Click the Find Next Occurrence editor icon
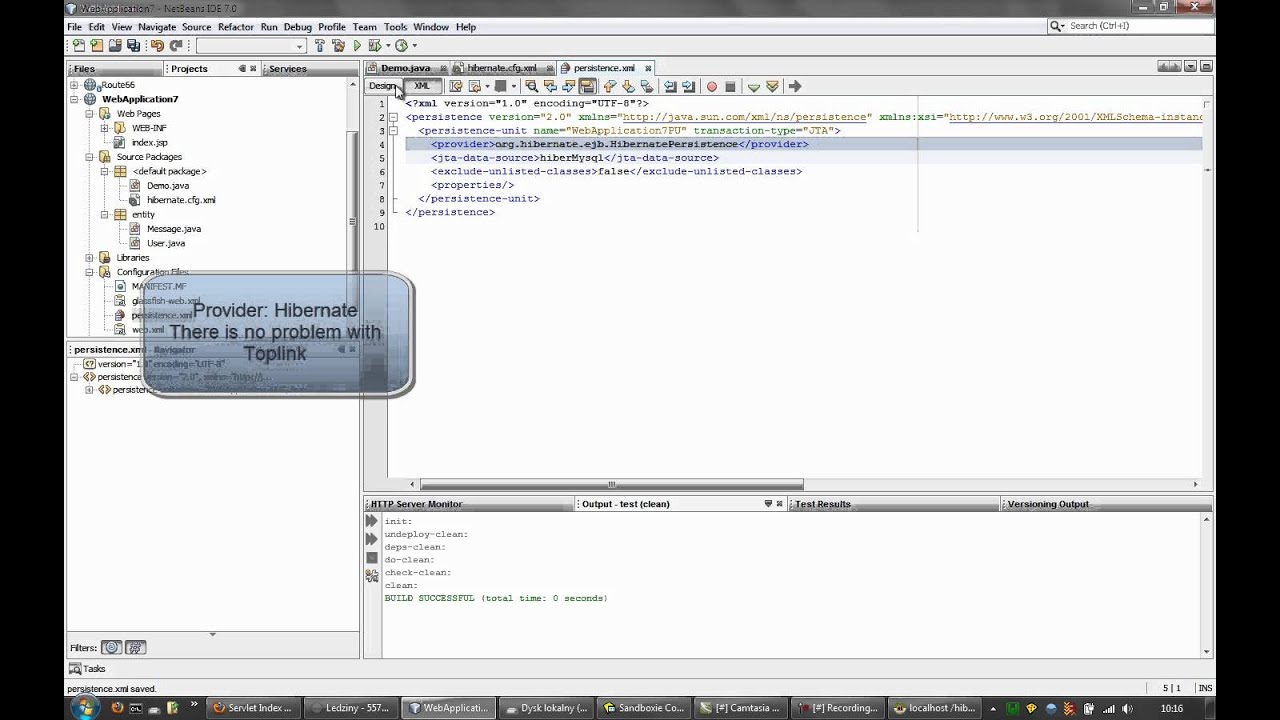The width and height of the screenshot is (1280, 720). (568, 86)
